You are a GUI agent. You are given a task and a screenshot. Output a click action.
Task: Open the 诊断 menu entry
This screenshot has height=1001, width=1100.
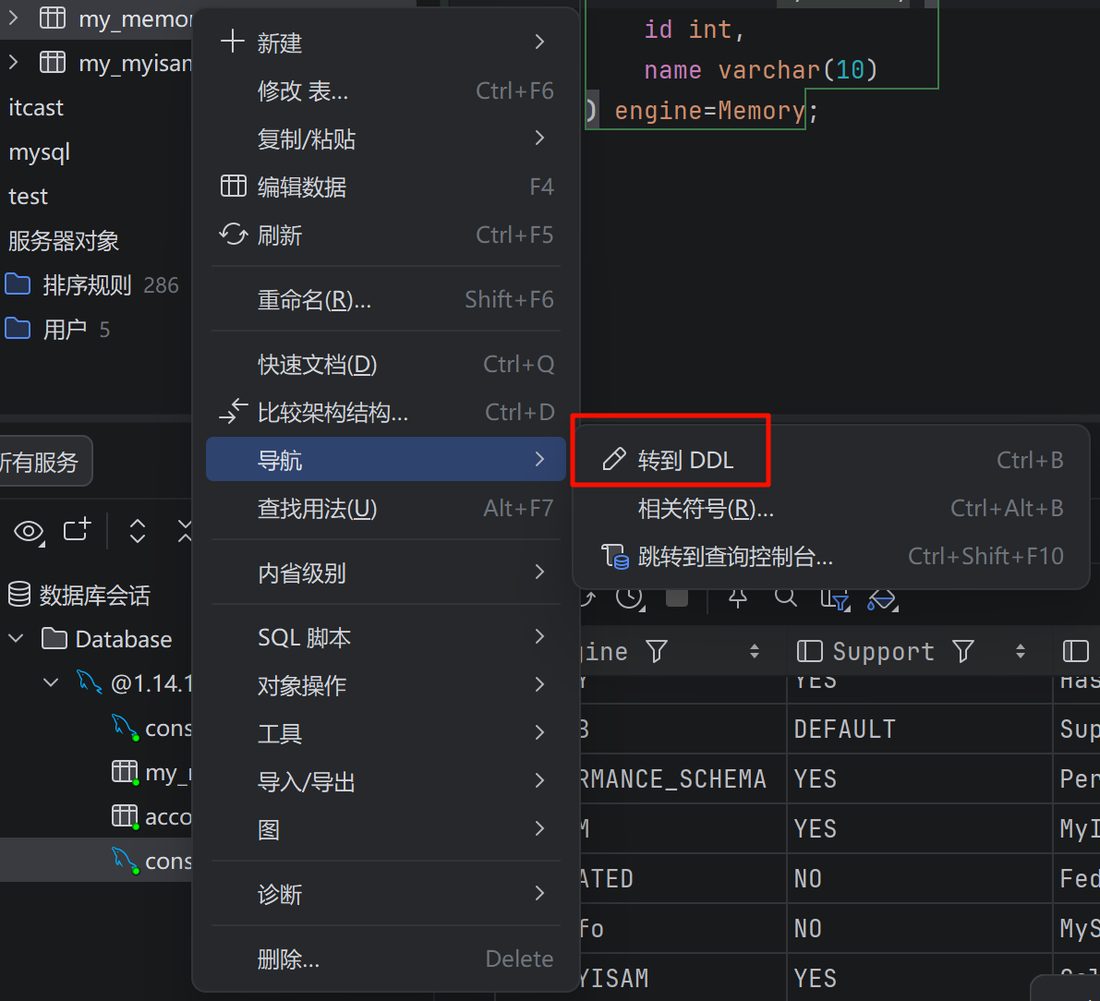pos(387,894)
